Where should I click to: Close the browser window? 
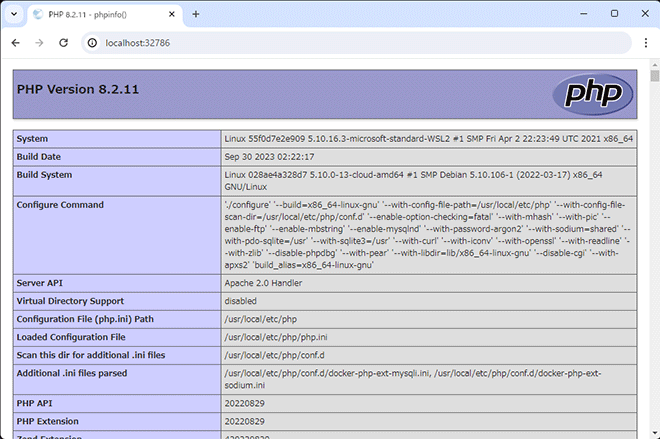point(645,14)
